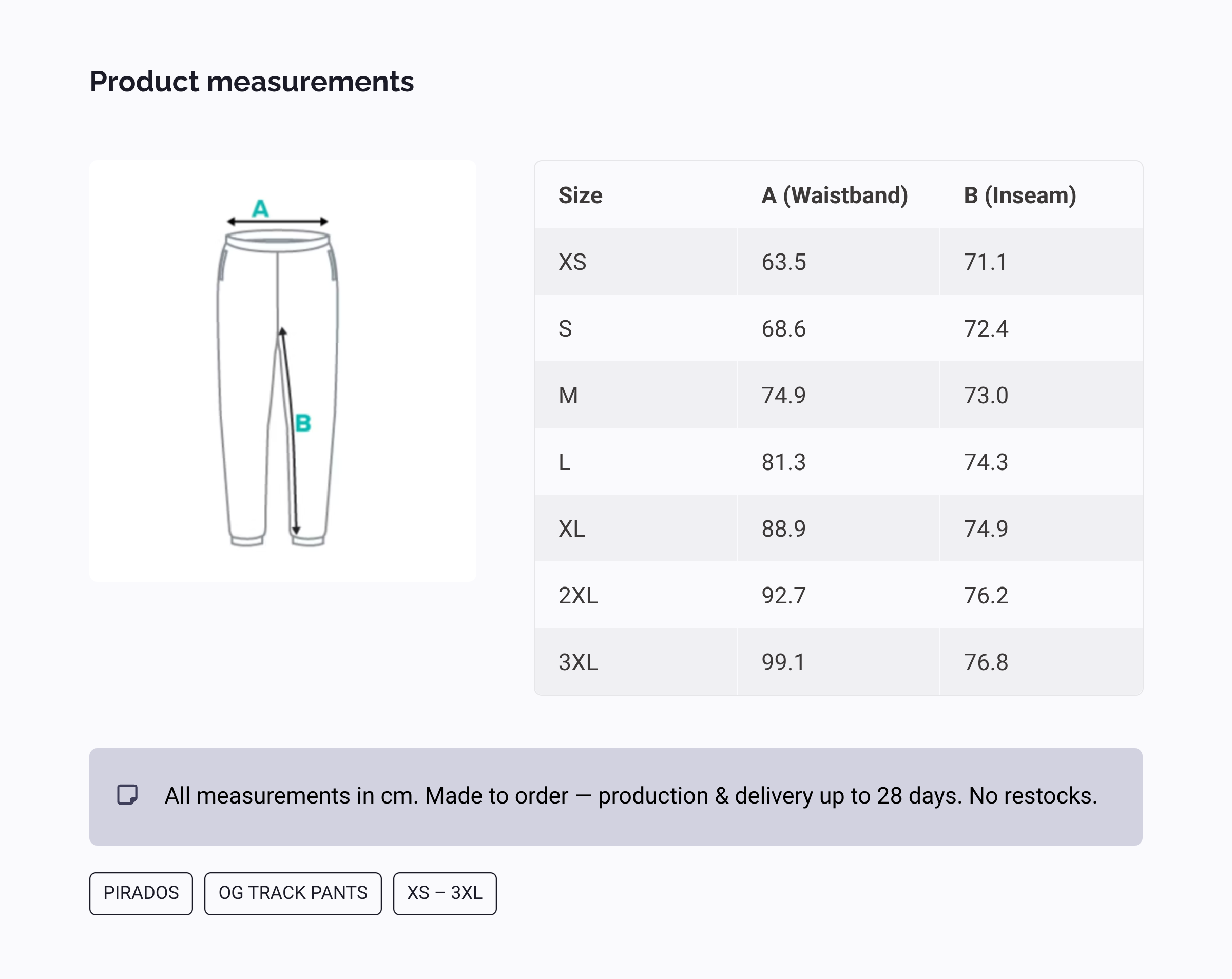Click inseam value 76.2 for 2XL
1232x979 pixels.
[x=986, y=595]
